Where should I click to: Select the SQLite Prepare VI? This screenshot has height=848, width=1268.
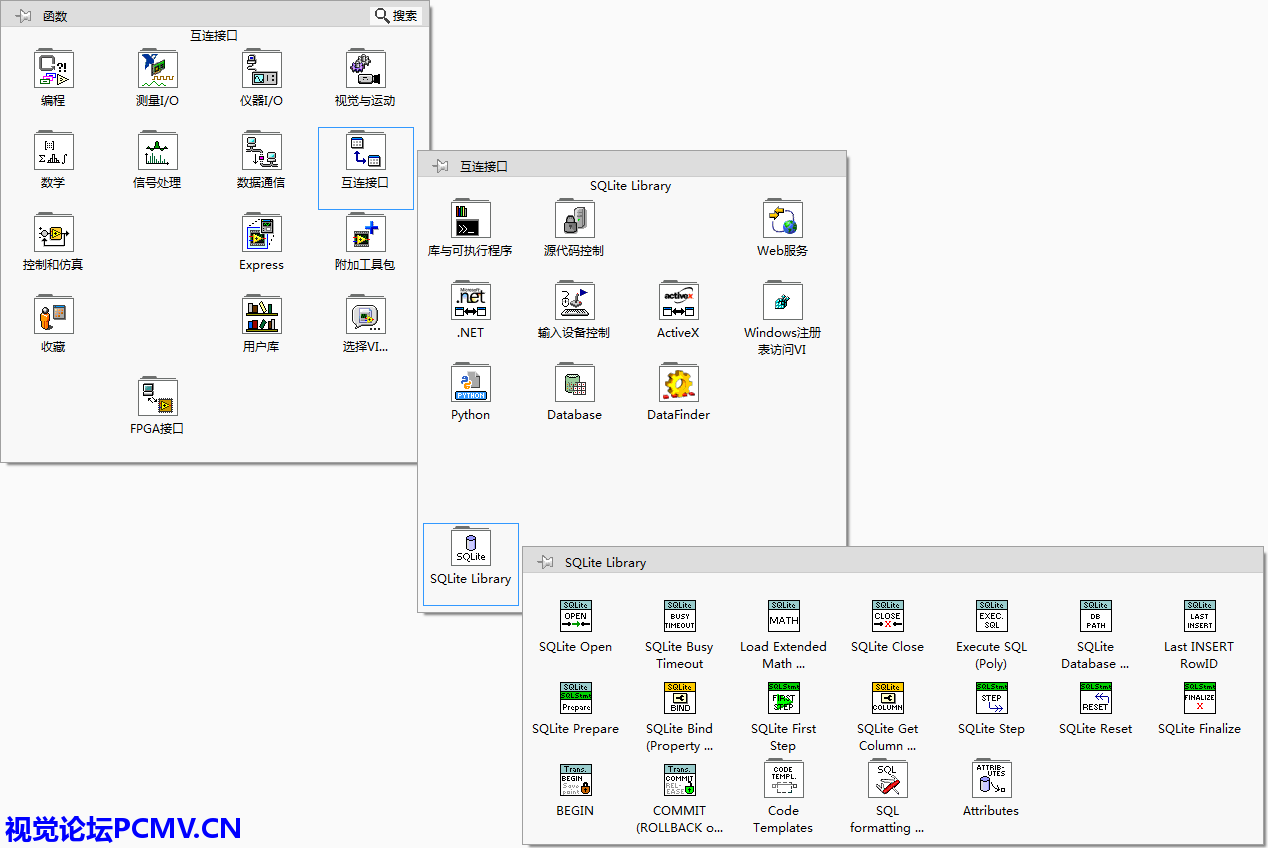click(x=576, y=698)
